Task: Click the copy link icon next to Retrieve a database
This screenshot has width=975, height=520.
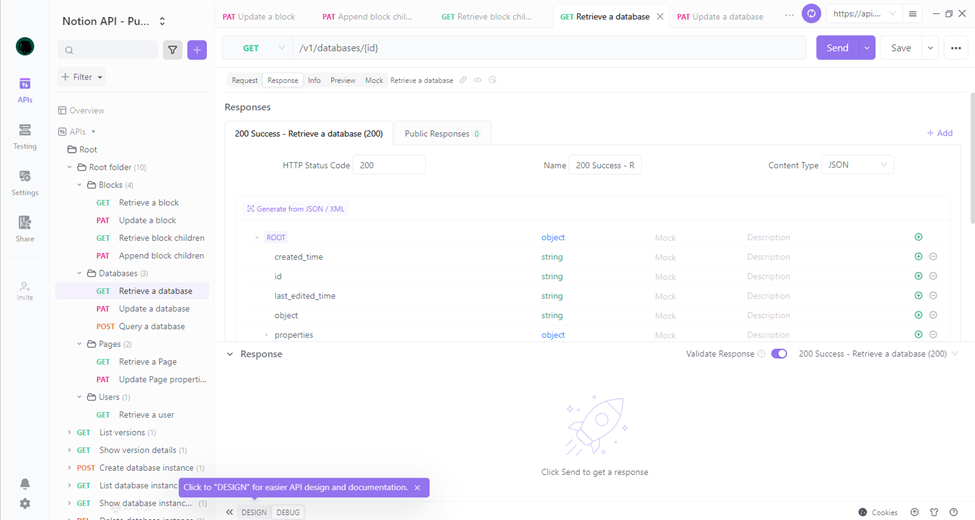Action: 463,80
